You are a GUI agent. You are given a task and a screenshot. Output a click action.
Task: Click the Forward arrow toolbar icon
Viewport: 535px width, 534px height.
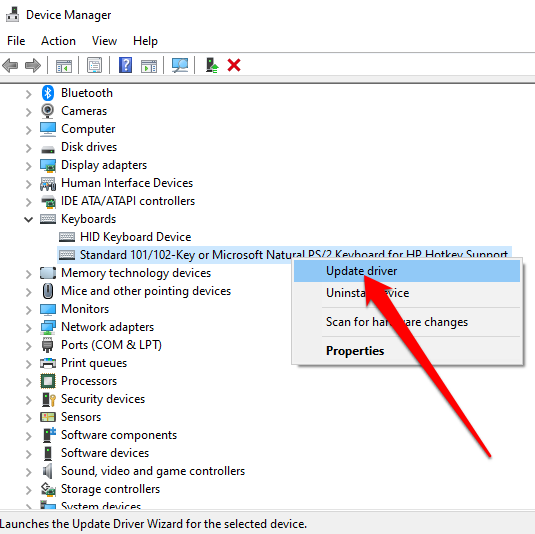click(33, 65)
